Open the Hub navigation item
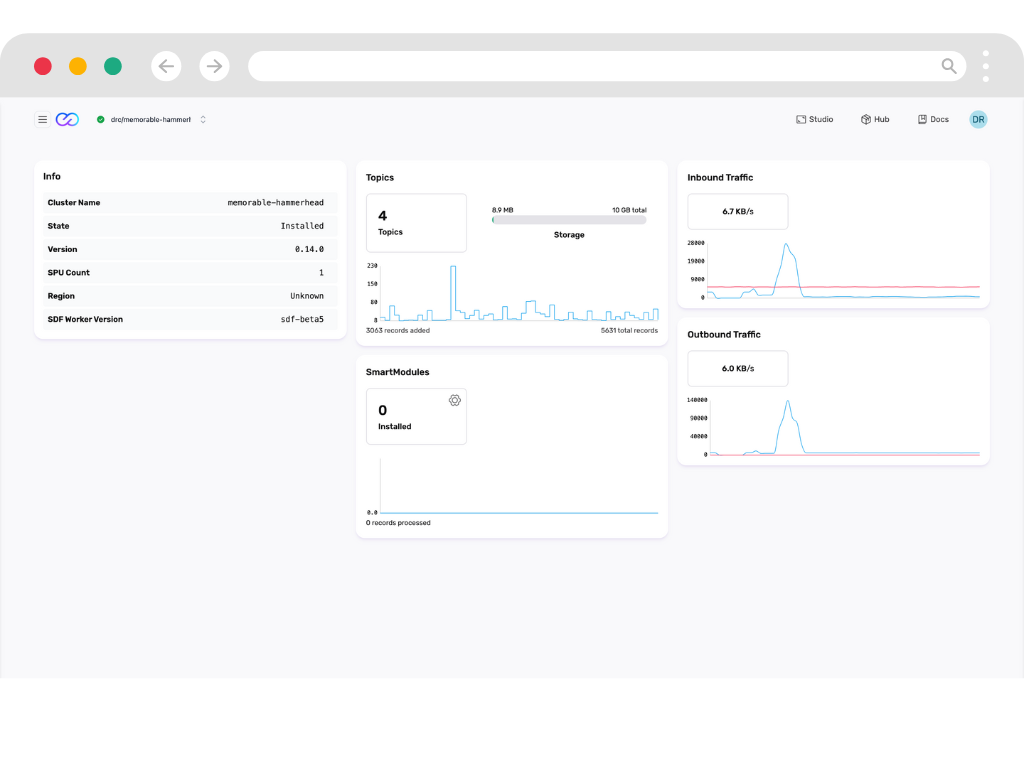 tap(874, 119)
